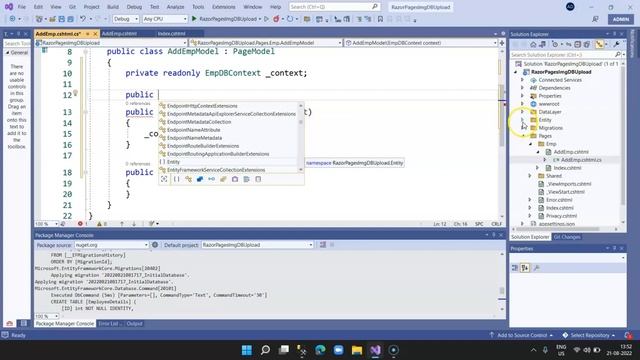640x360 pixels.
Task: Click the alphabetical sort icon in Properties panel
Action: click(525, 268)
